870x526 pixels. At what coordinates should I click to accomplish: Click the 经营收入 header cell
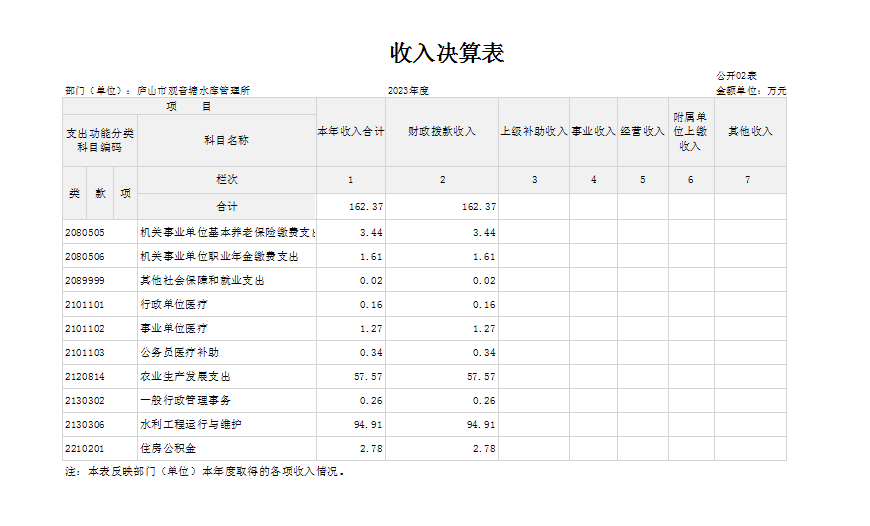tap(642, 131)
